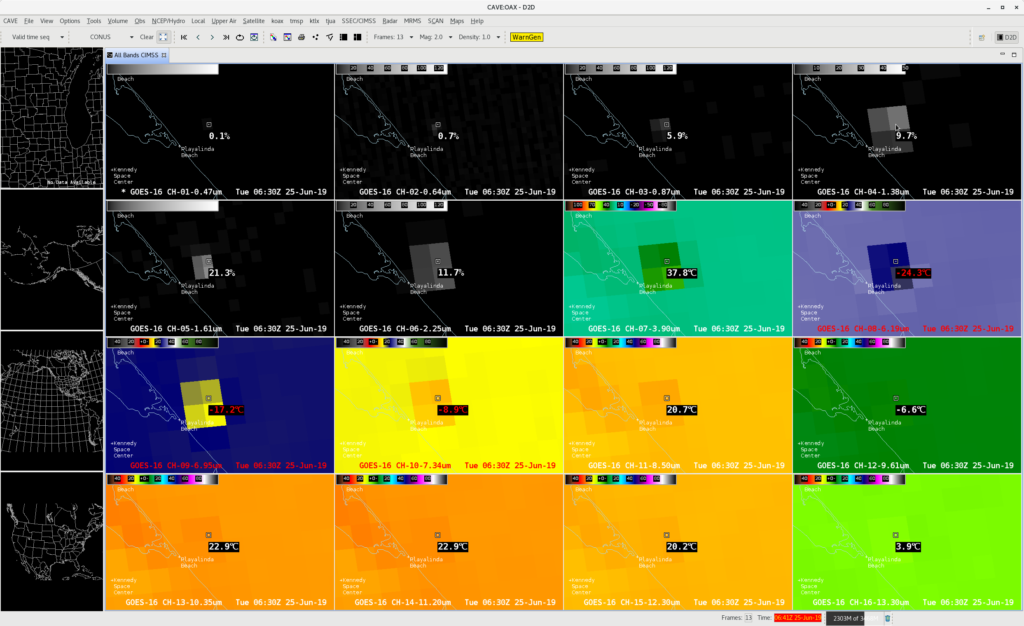Jump to the first frame
Image resolution: width=1024 pixels, height=626 pixels.
[x=183, y=37]
